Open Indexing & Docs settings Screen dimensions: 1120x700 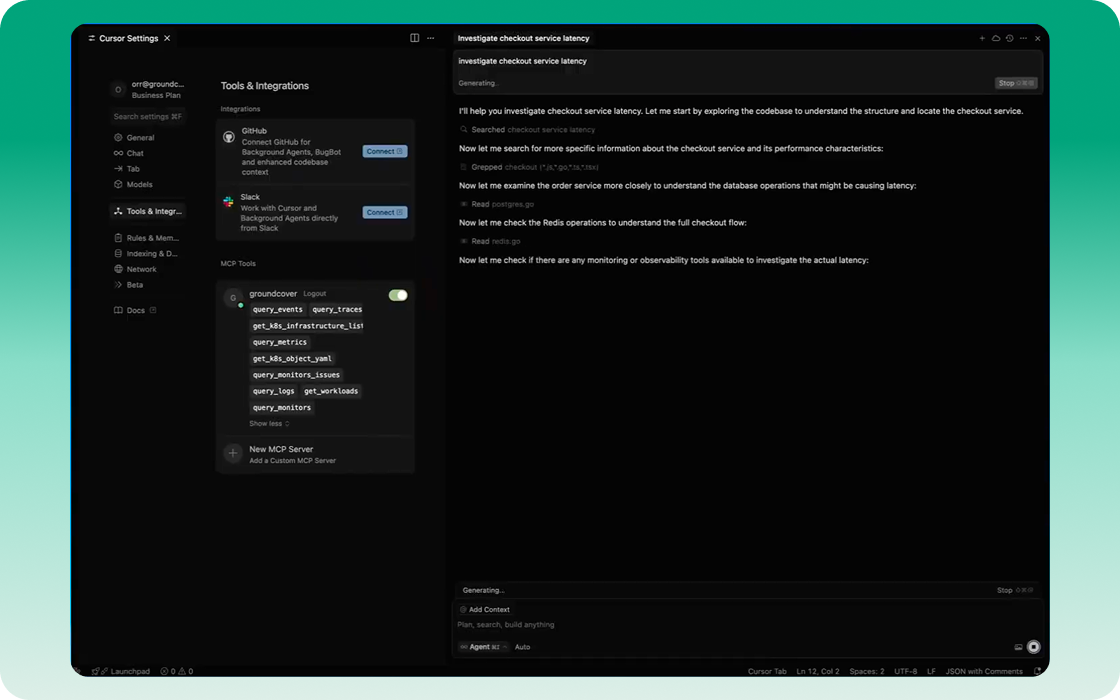(146, 254)
